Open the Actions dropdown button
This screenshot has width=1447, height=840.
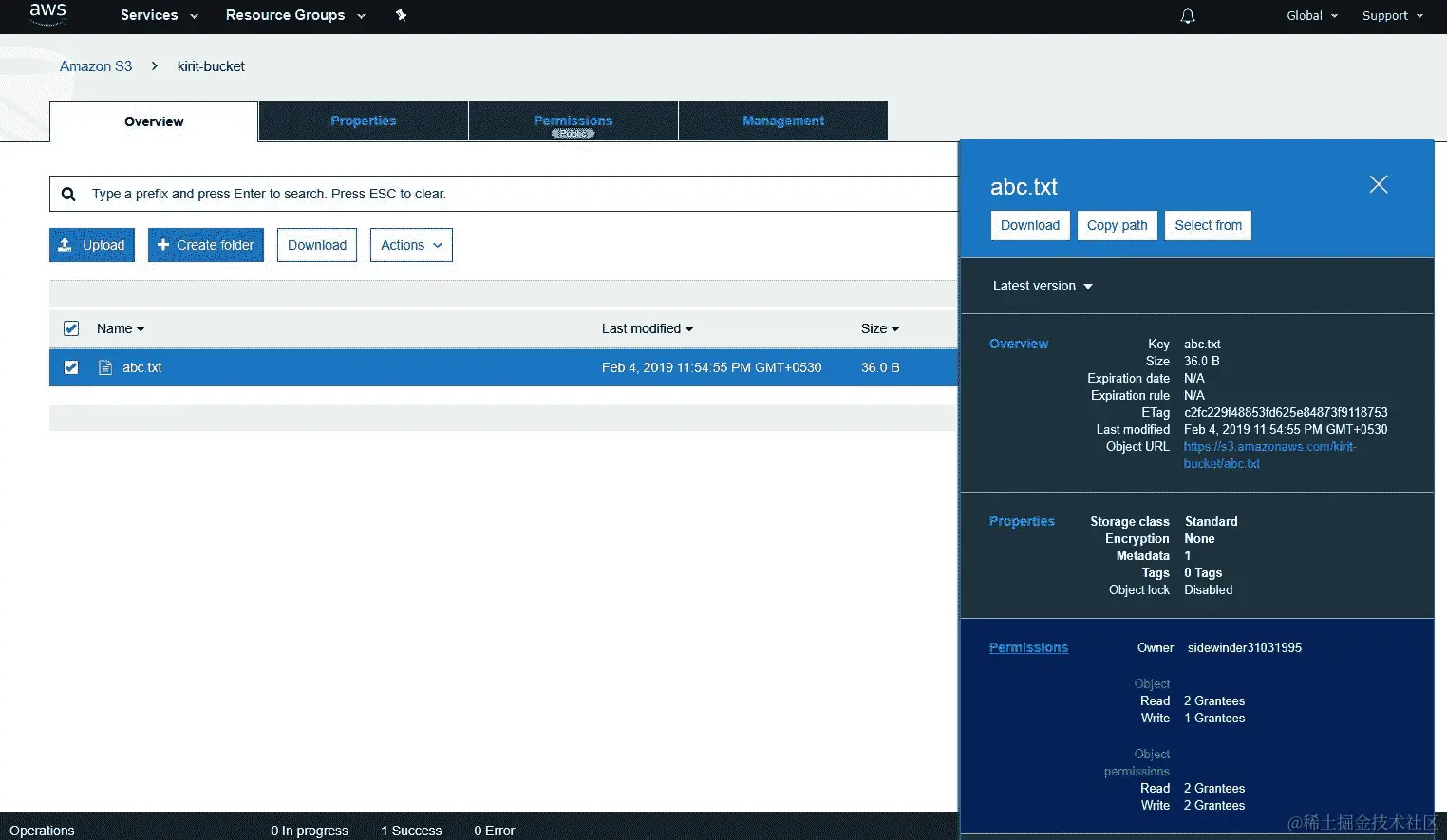(x=411, y=245)
